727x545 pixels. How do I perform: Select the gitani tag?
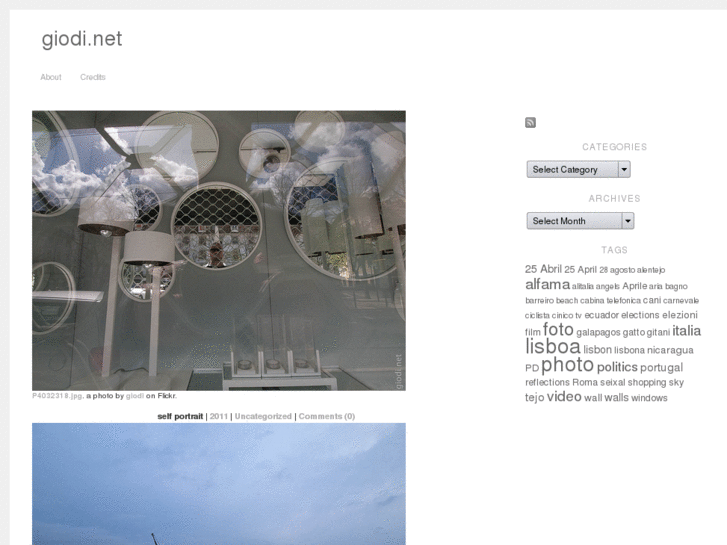click(x=658, y=332)
